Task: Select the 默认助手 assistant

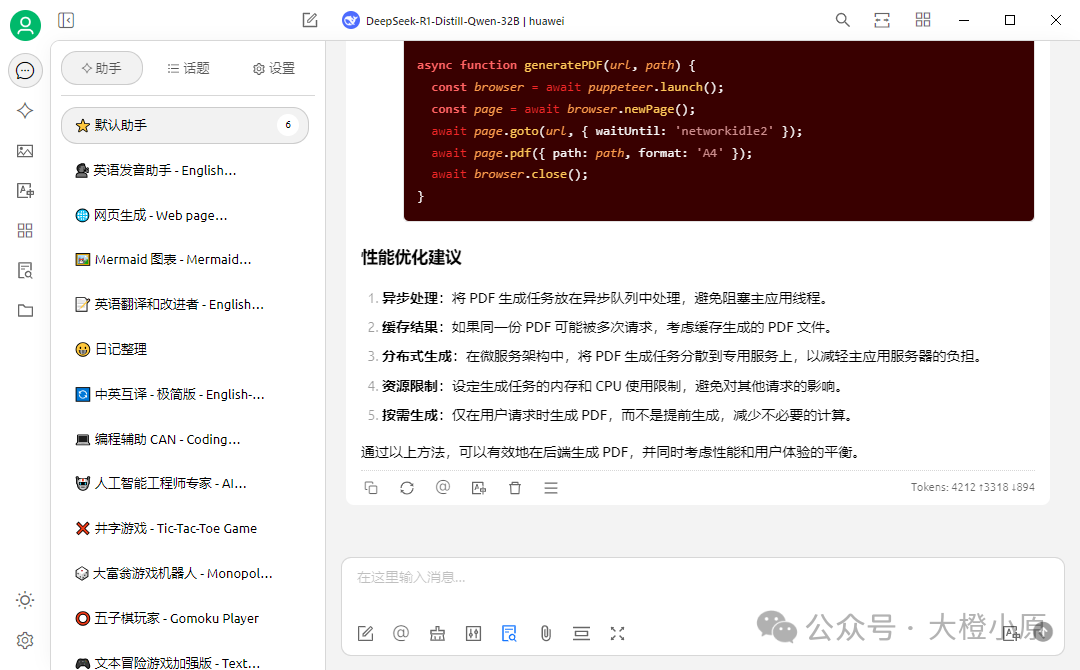Action: (x=185, y=125)
